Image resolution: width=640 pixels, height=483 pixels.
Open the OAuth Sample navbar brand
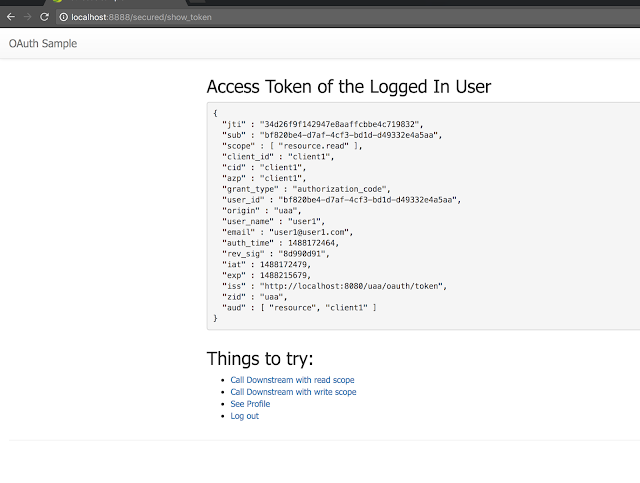click(x=43, y=43)
